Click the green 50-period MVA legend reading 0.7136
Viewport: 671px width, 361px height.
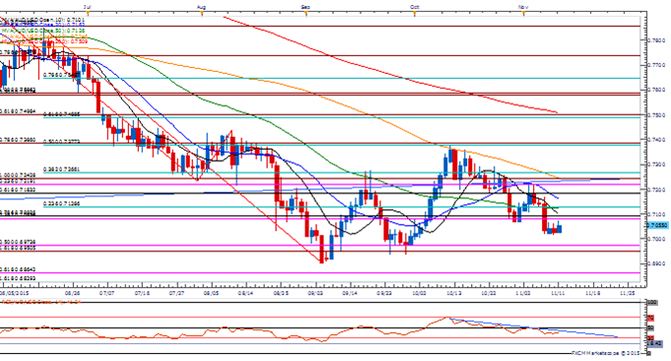coord(43,31)
